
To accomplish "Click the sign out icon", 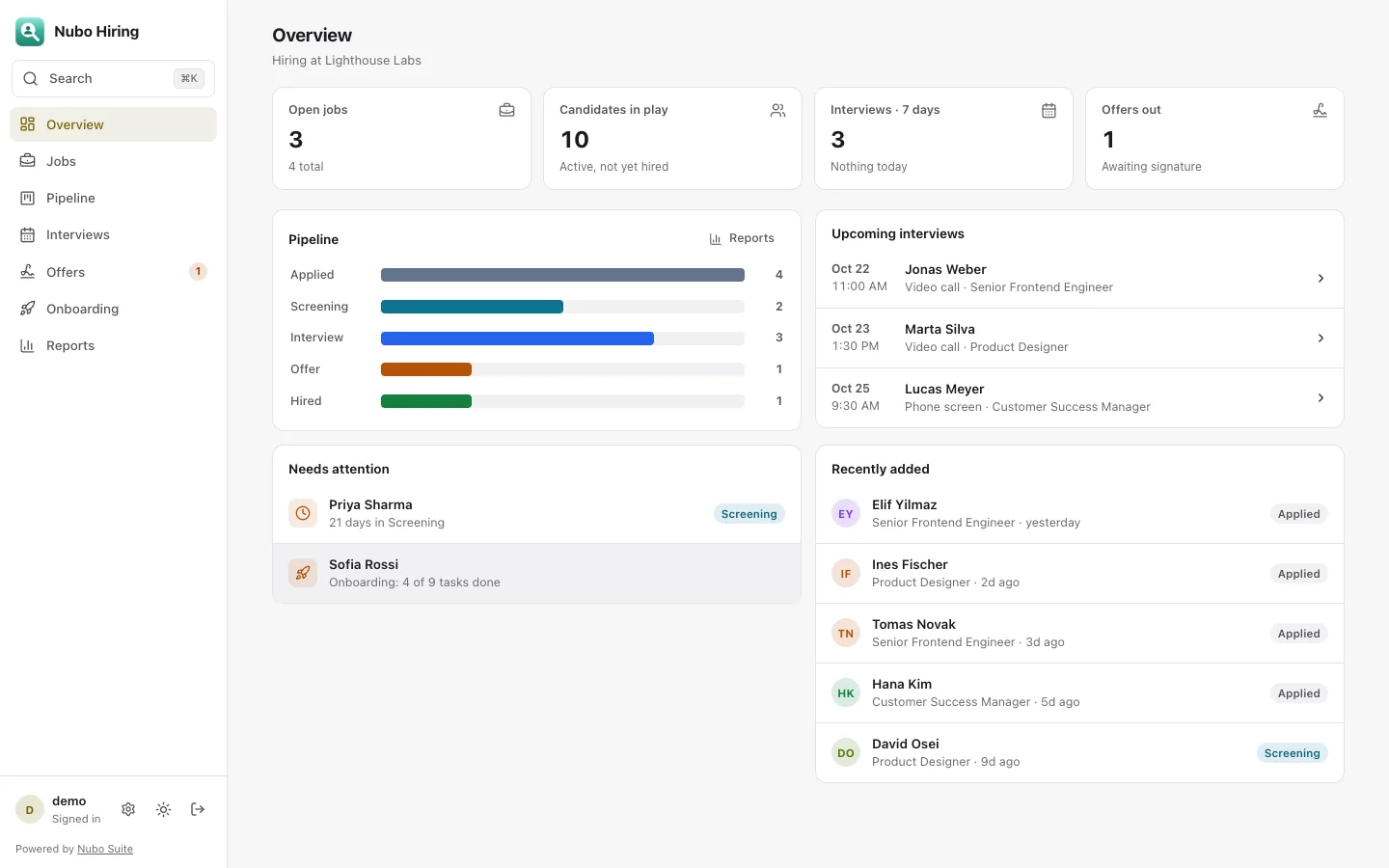I will tap(198, 809).
